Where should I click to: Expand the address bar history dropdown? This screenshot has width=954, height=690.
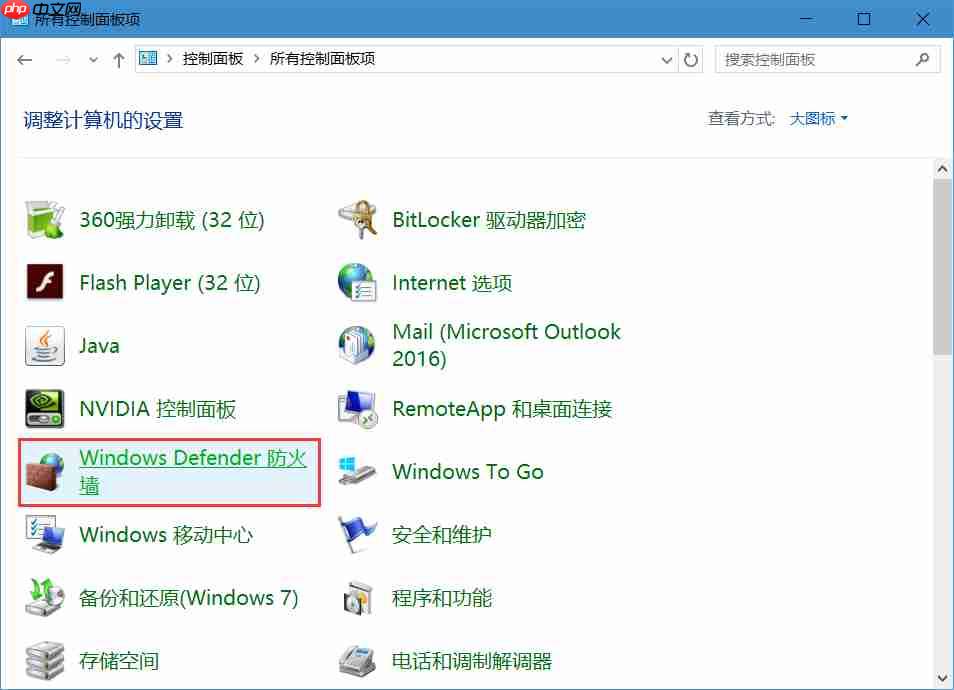click(x=666, y=59)
